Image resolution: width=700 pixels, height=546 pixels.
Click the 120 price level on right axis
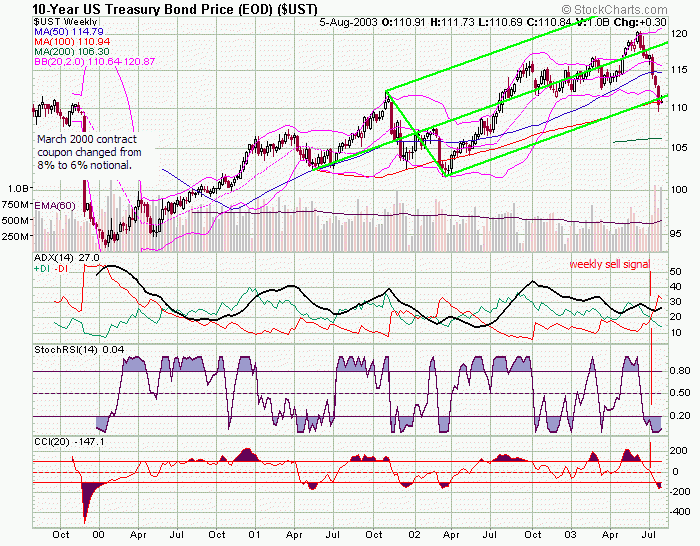click(676, 33)
